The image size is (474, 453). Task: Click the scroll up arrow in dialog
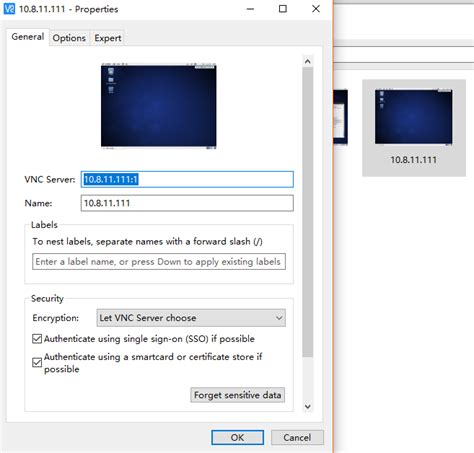click(308, 61)
